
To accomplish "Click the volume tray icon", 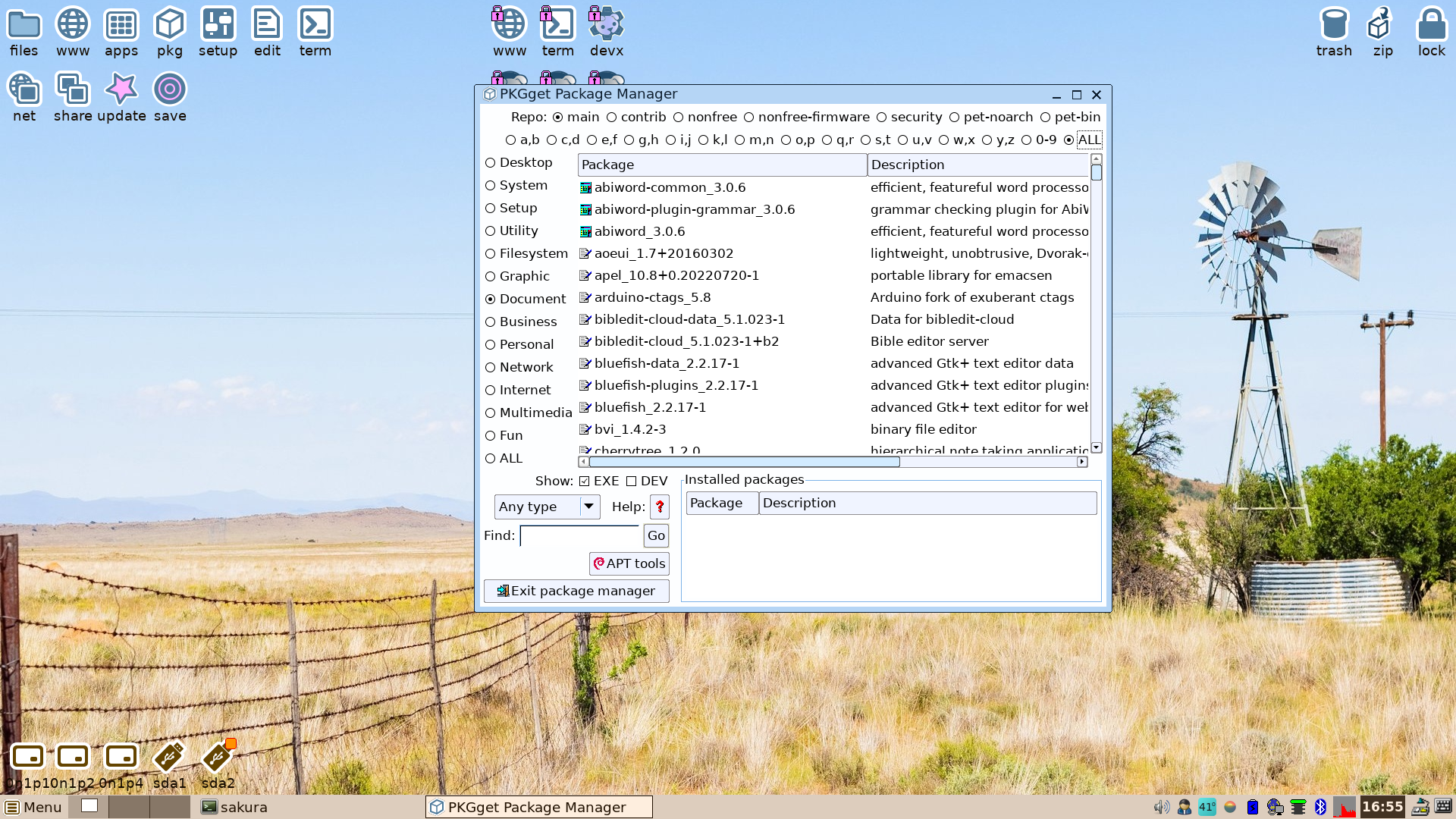I will [1160, 807].
